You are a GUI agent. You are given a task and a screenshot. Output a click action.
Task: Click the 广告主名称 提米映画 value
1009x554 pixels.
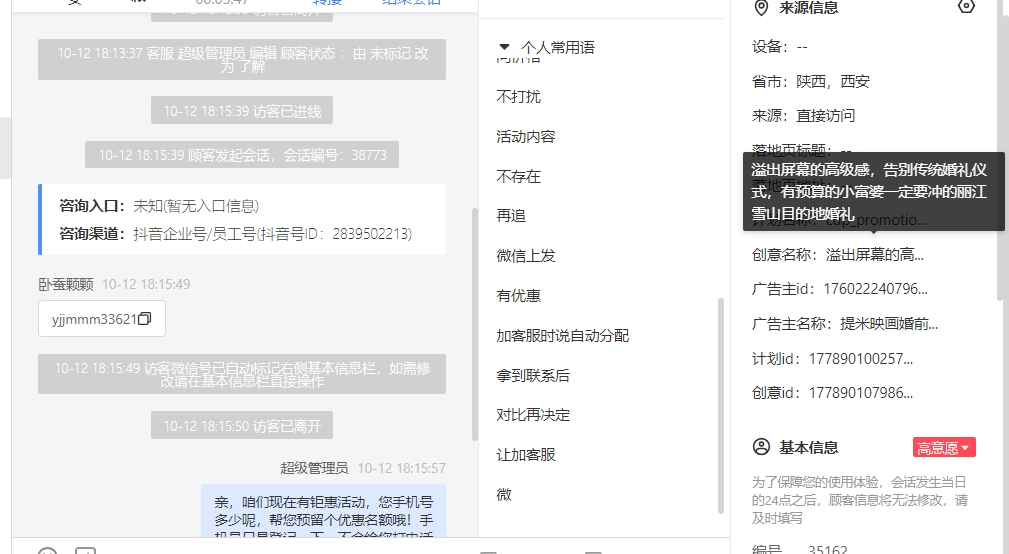[x=889, y=324]
